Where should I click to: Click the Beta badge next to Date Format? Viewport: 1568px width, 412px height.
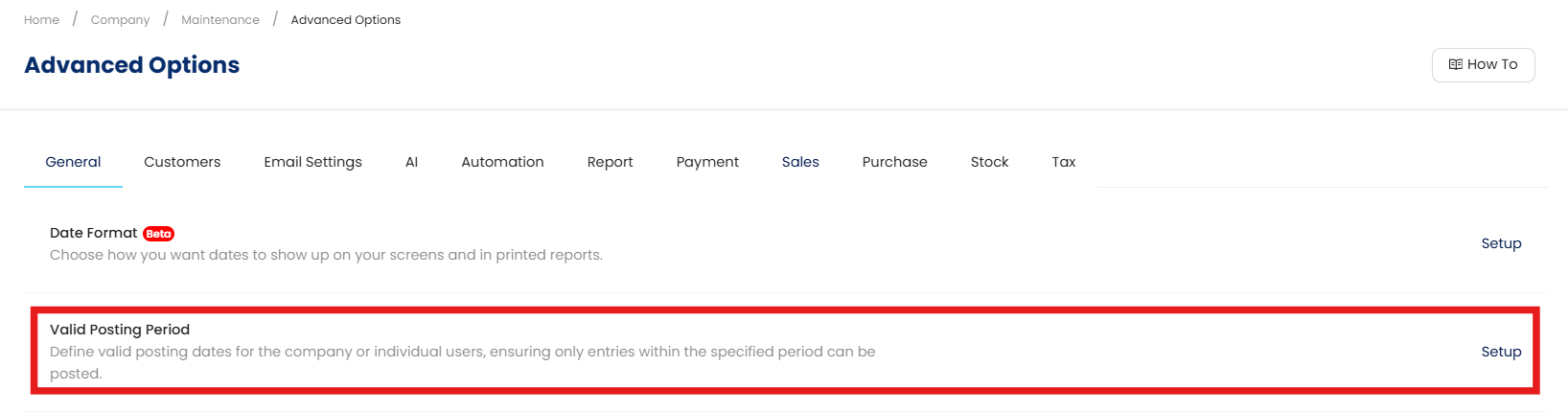tap(158, 234)
